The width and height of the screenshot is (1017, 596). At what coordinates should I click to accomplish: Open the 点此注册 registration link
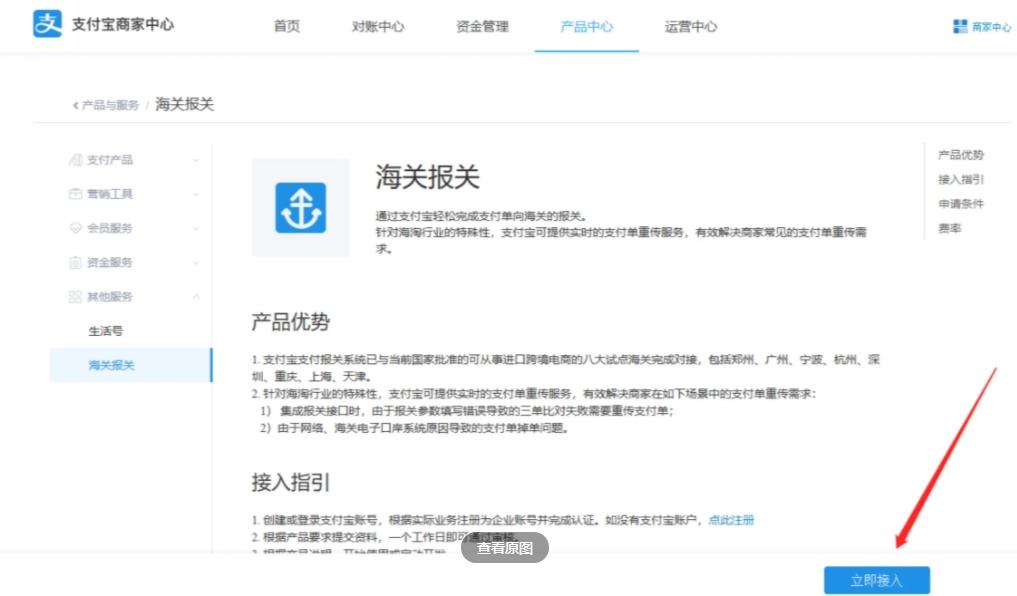pyautogui.click(x=729, y=519)
